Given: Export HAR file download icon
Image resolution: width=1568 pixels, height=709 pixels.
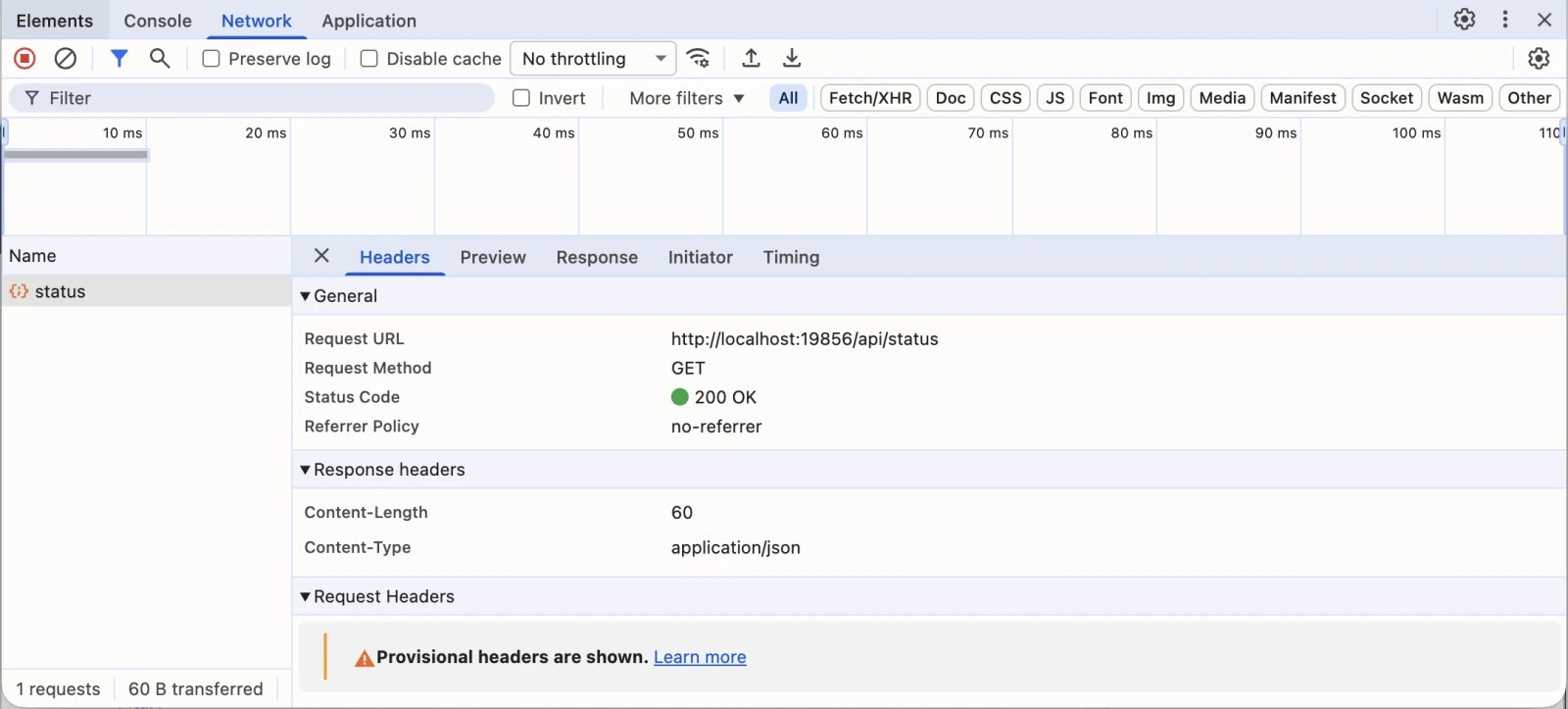Looking at the screenshot, I should pos(792,59).
